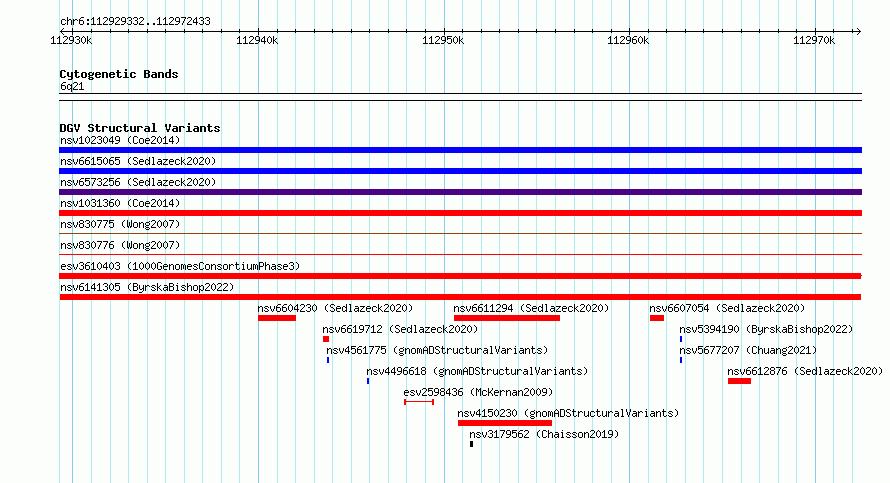Viewport: 890px width, 483px height.
Task: Click the nsv830776 (Wong2007) label
Action: 120,245
